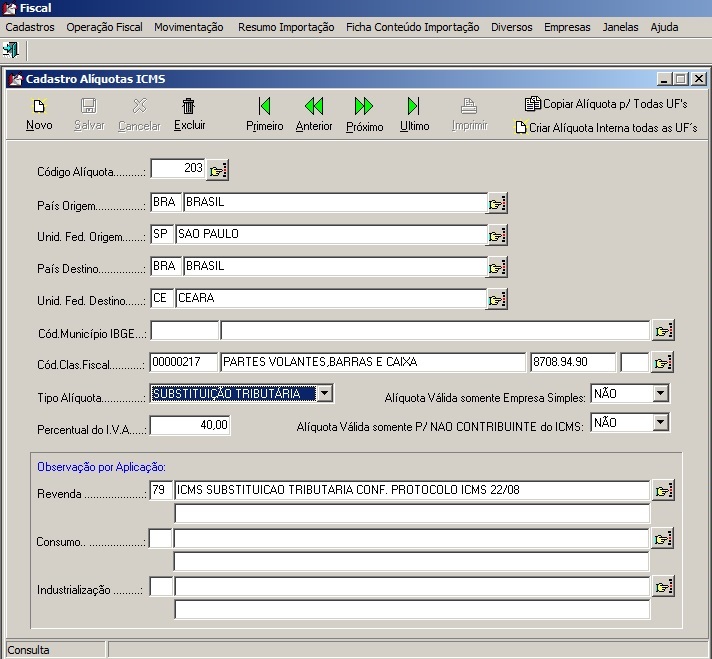Click the Cód.Município IBGE code field

pos(184,330)
